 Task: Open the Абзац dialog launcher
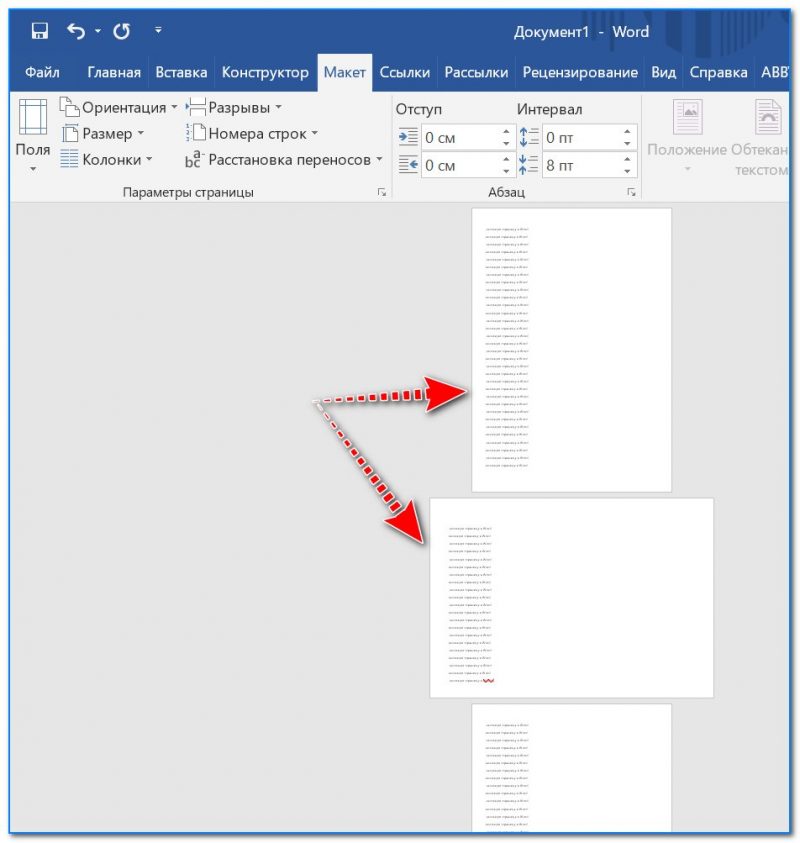click(x=631, y=192)
